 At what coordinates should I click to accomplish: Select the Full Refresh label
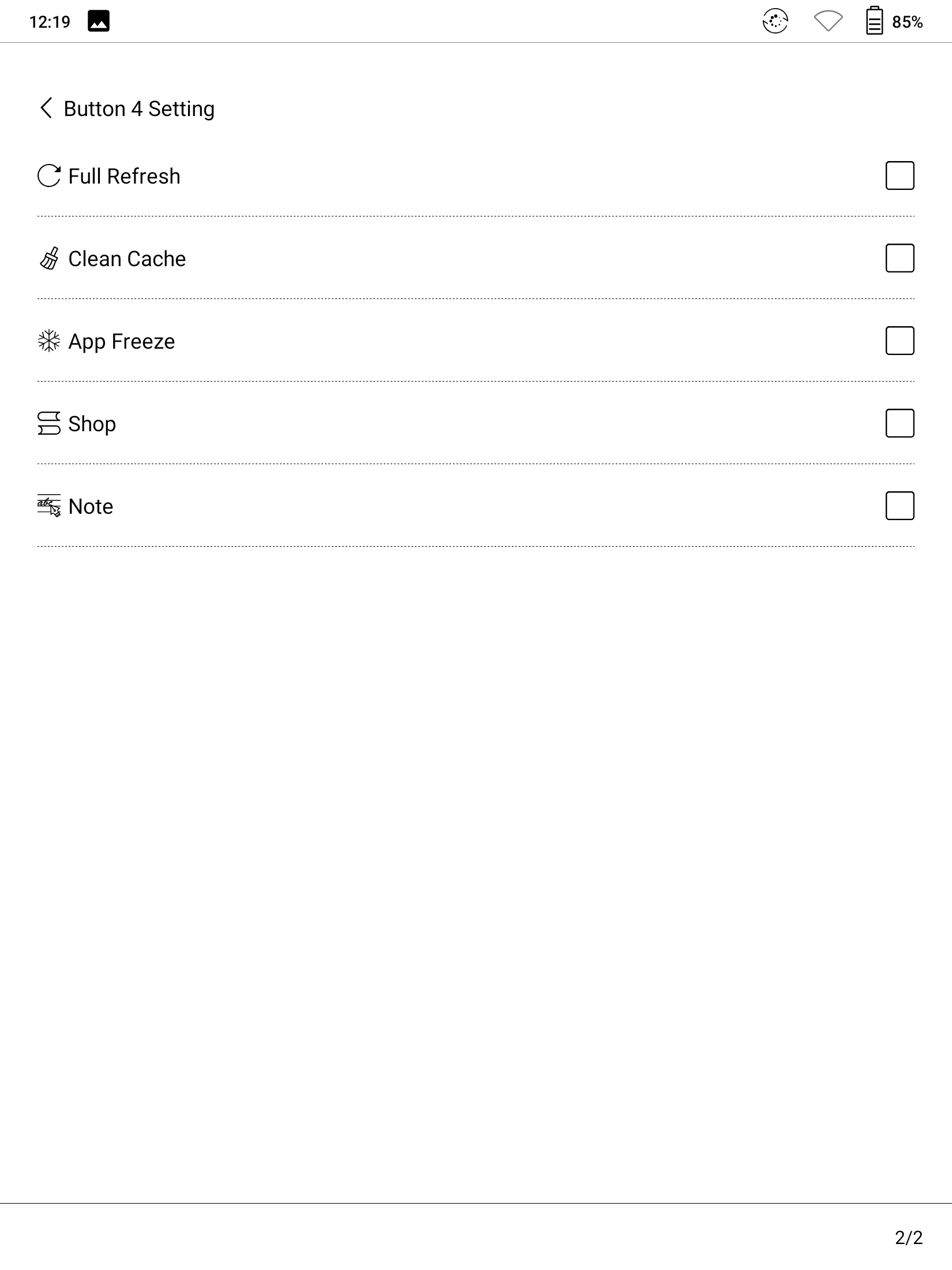pos(124,176)
